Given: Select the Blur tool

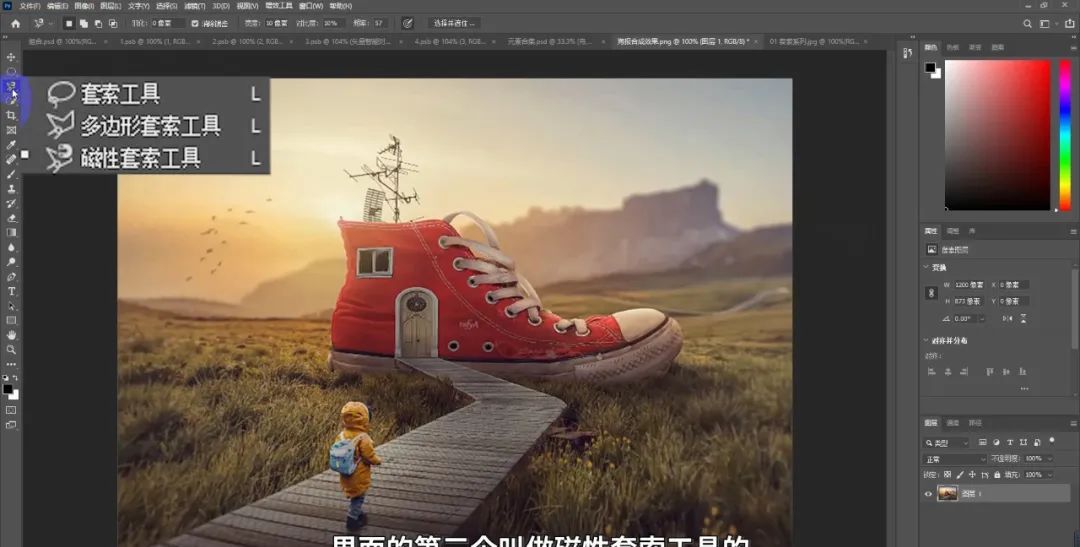Looking at the screenshot, I should (11, 247).
